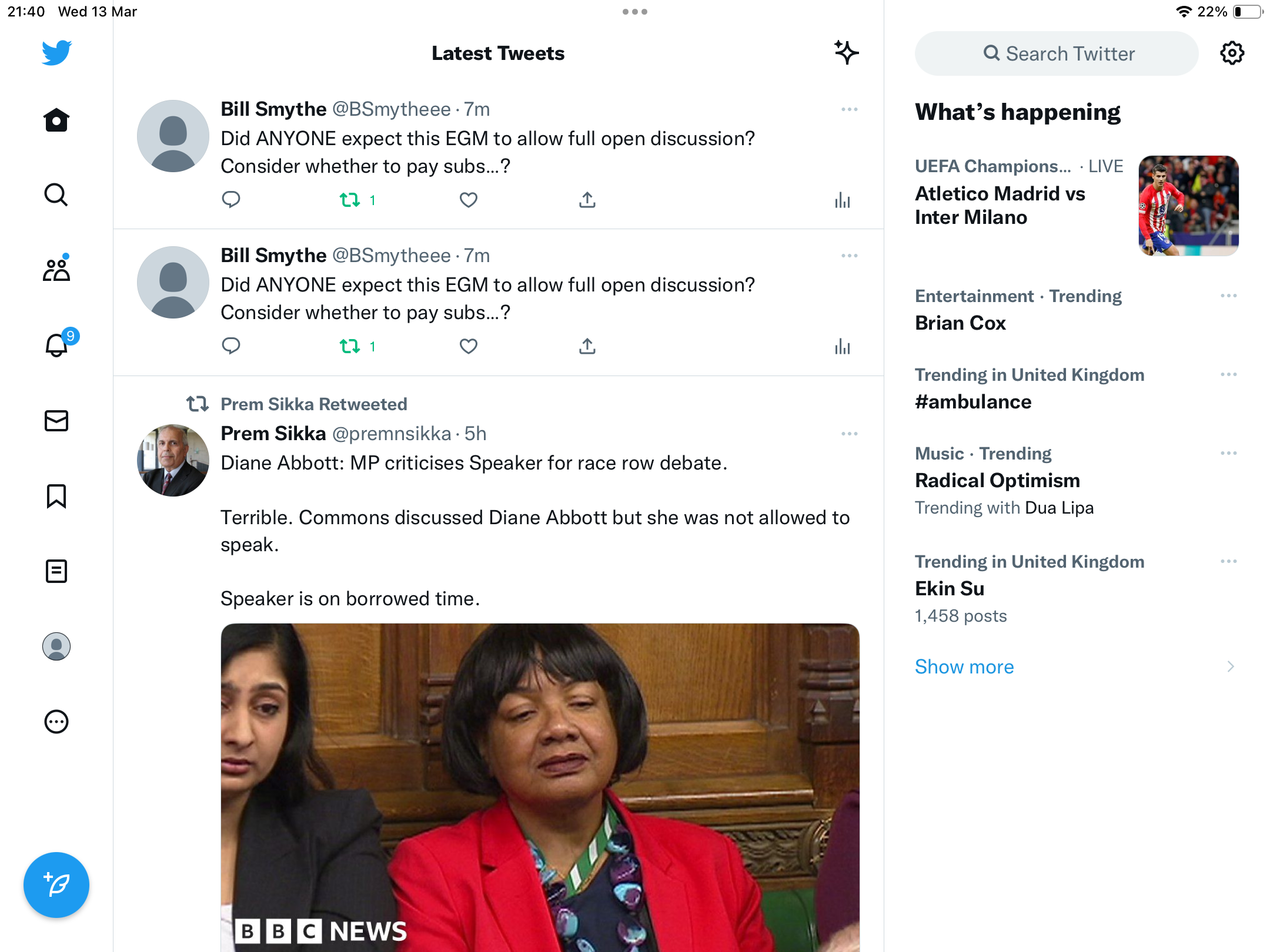Click into the Search Twitter field
The height and width of the screenshot is (952, 1270).
(x=1056, y=53)
